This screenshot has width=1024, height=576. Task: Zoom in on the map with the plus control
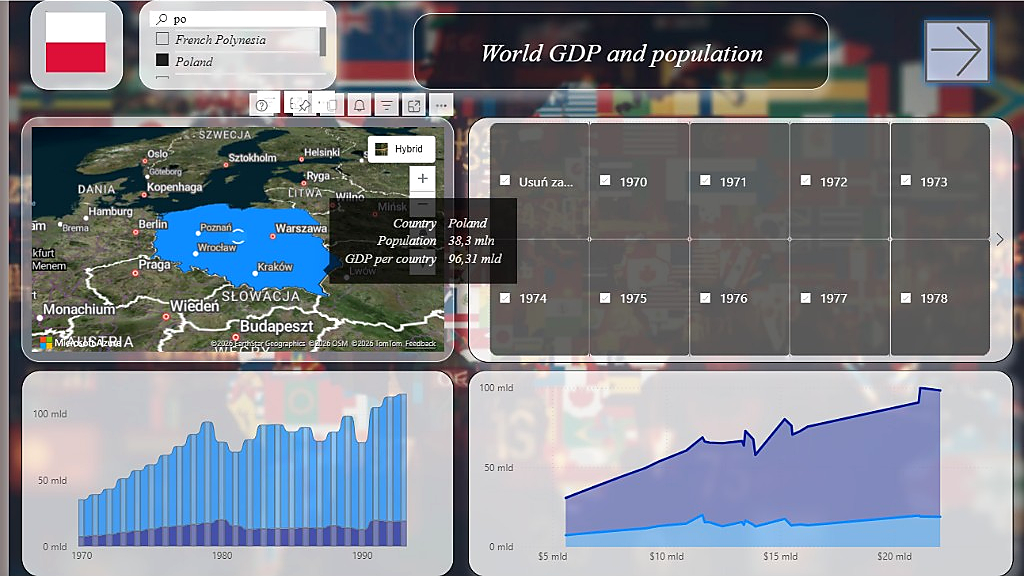click(422, 179)
